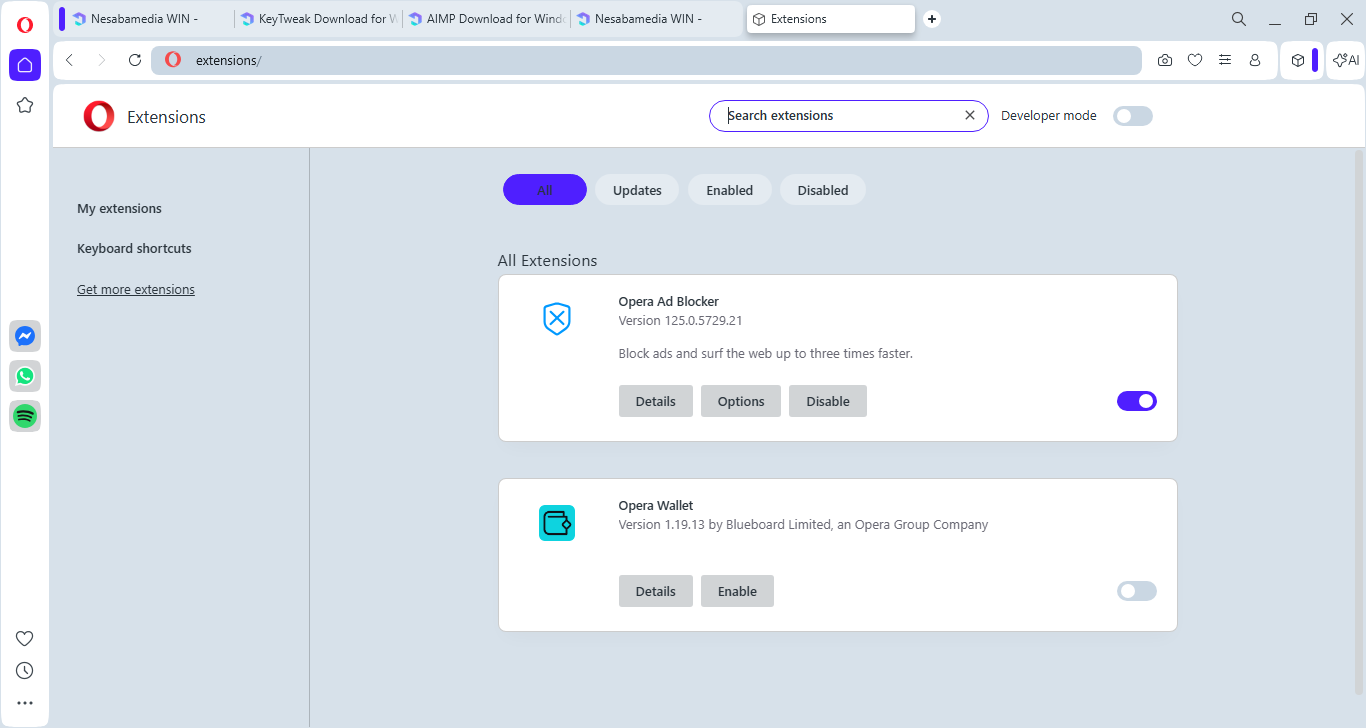
Task: Select the Disabled filter tab
Action: [822, 190]
